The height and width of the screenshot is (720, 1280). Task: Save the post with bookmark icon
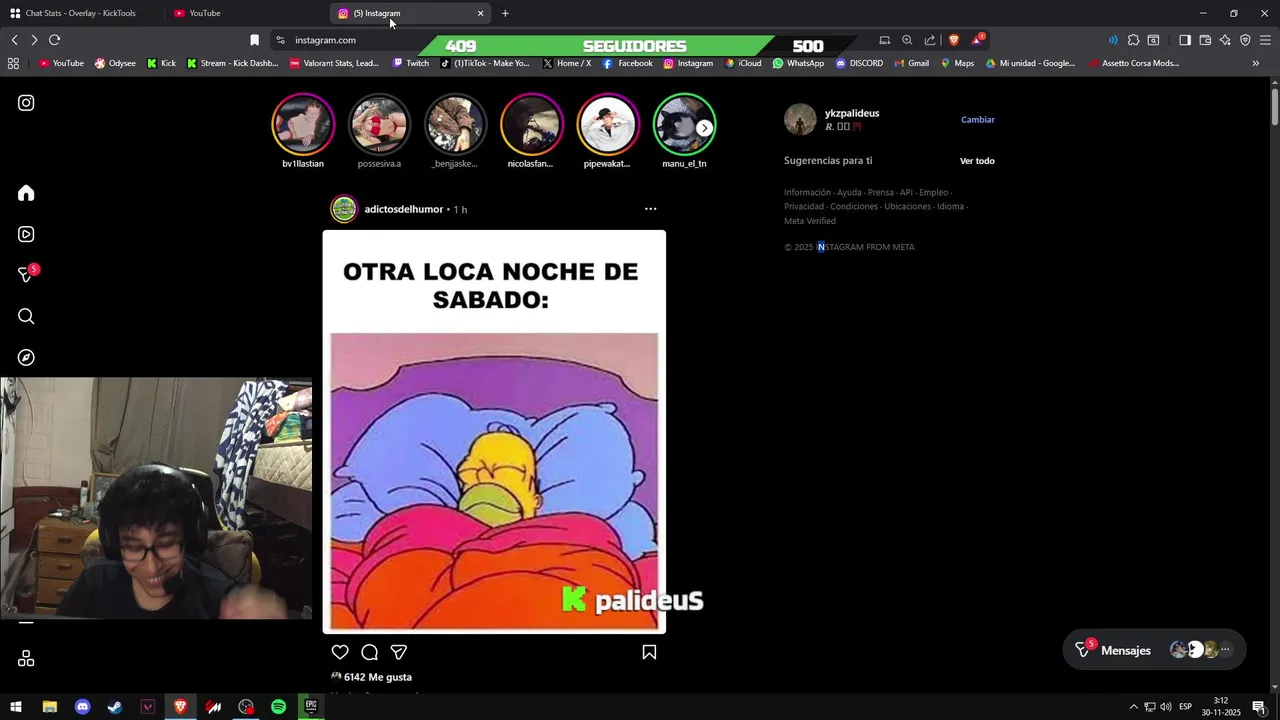(649, 652)
